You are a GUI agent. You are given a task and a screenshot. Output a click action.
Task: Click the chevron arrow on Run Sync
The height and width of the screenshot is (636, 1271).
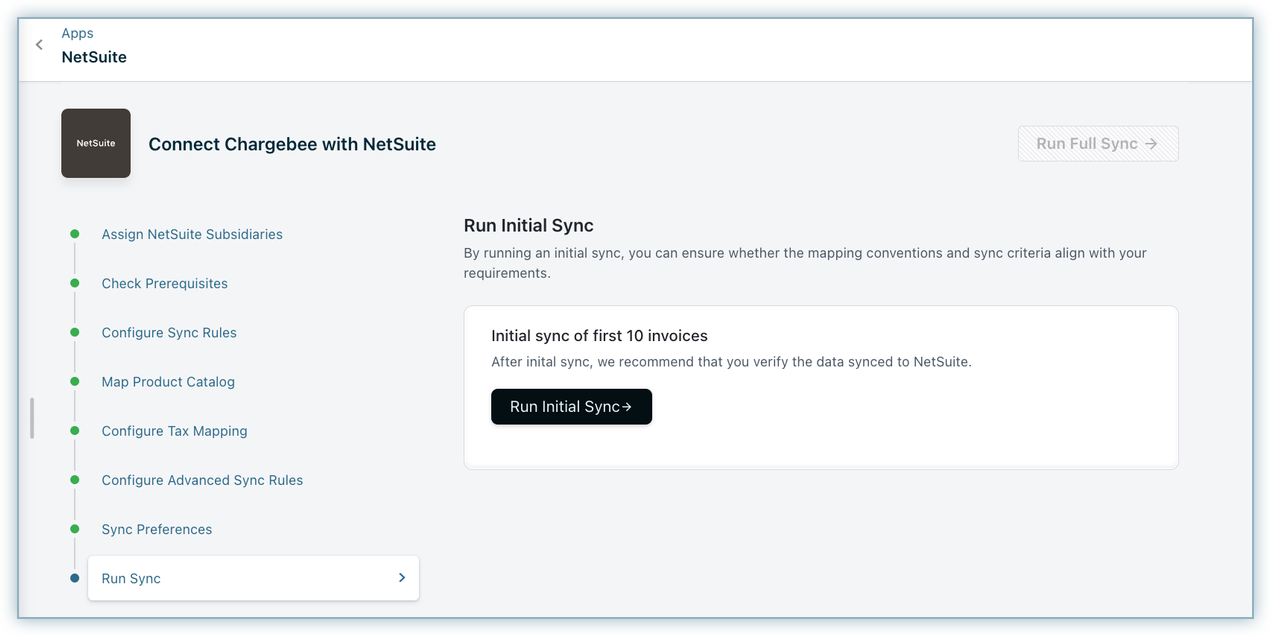coord(402,578)
